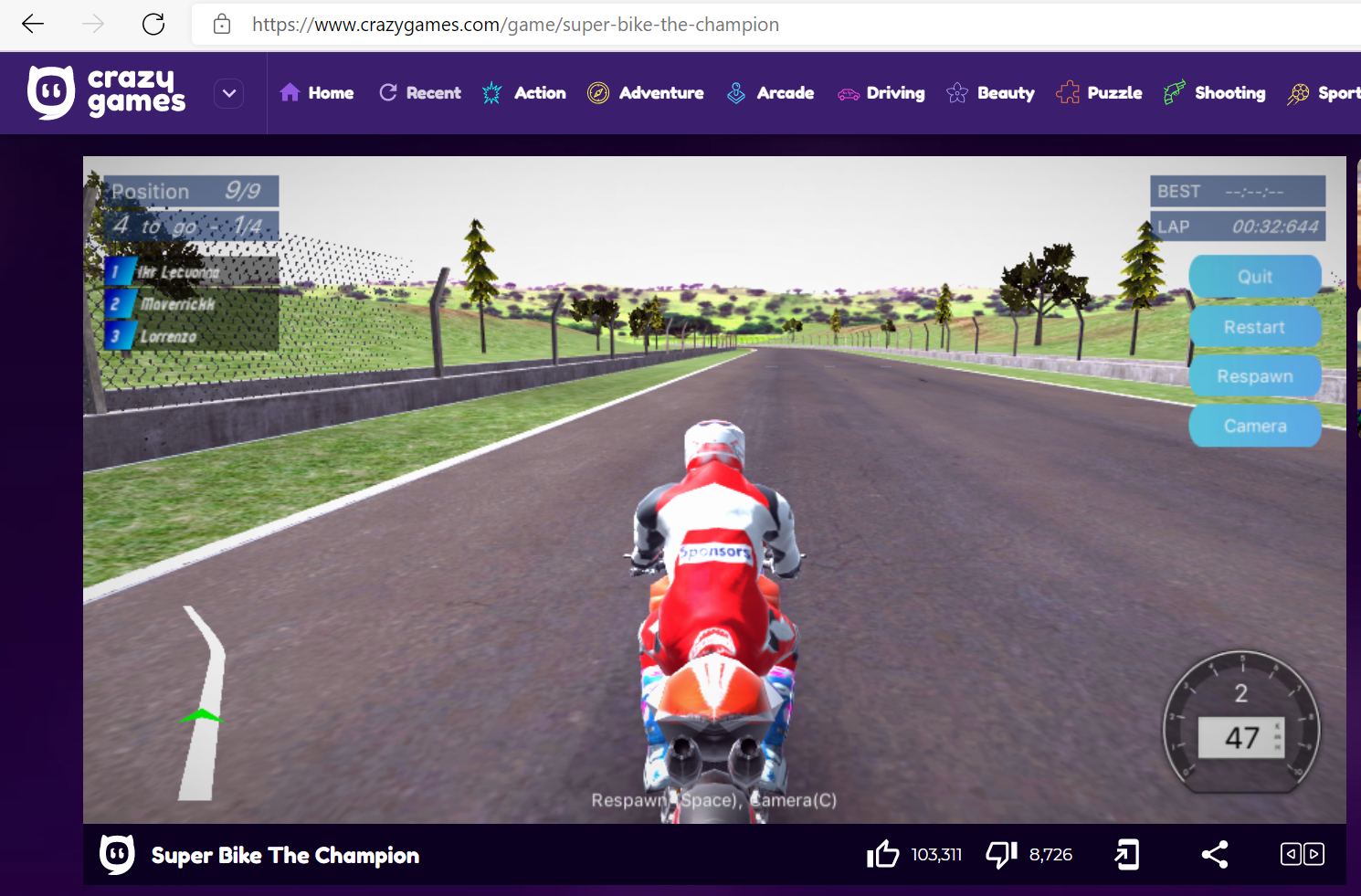Click the LAP time 00:32:644
Image resolution: width=1361 pixels, height=896 pixels.
click(1238, 227)
